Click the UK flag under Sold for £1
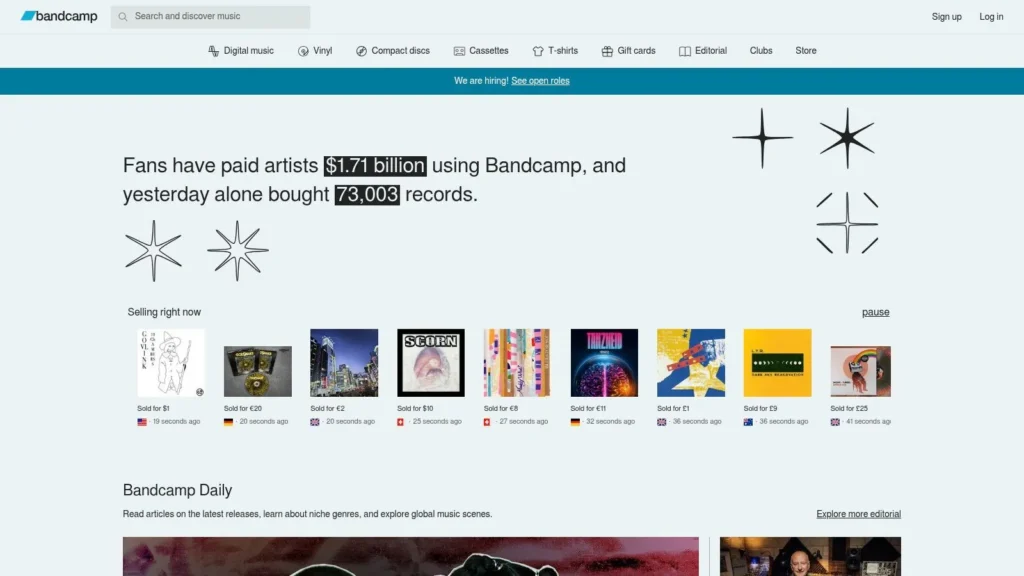This screenshot has height=576, width=1024. pyautogui.click(x=662, y=422)
